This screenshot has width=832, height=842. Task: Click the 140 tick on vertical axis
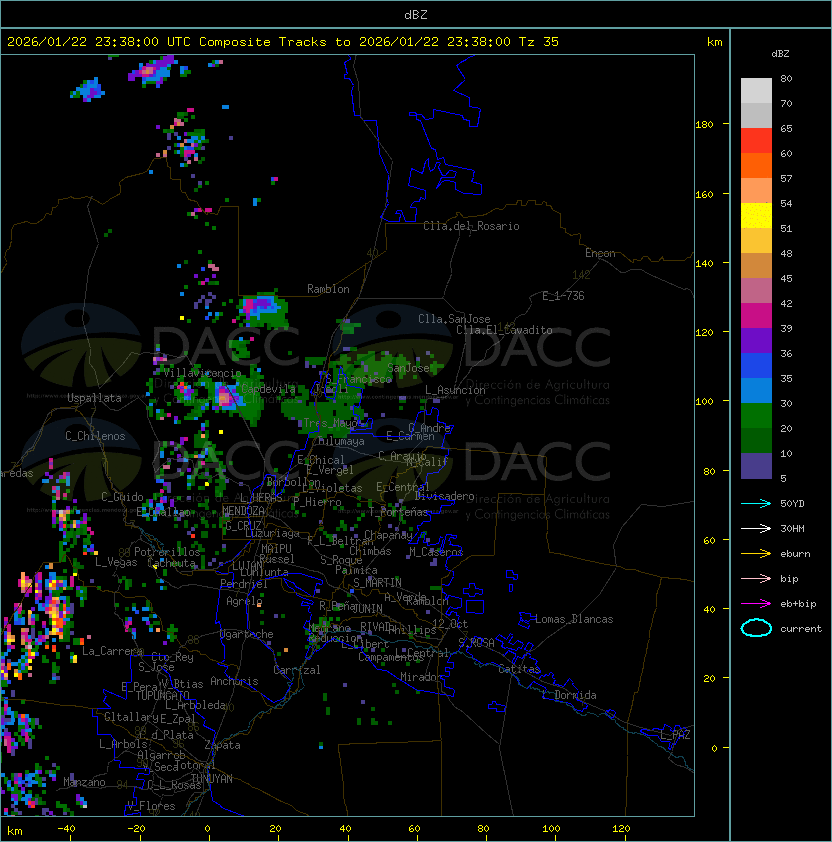[x=704, y=264]
